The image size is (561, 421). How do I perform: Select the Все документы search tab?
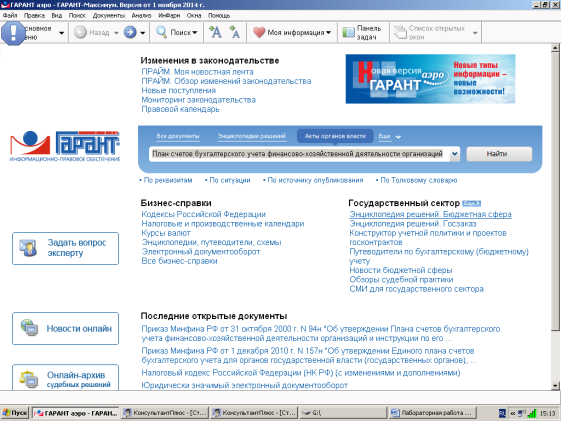click(178, 136)
